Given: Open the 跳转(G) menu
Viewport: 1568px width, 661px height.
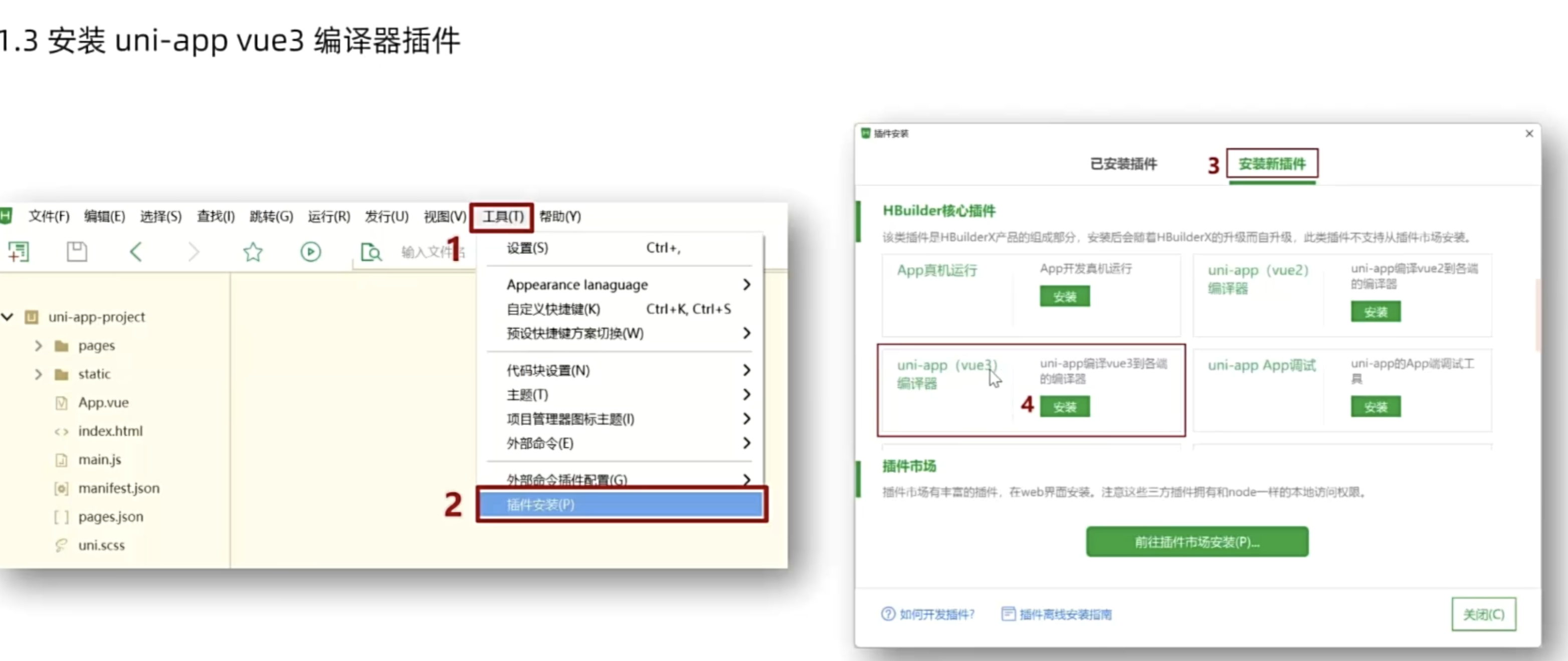Looking at the screenshot, I should (272, 216).
